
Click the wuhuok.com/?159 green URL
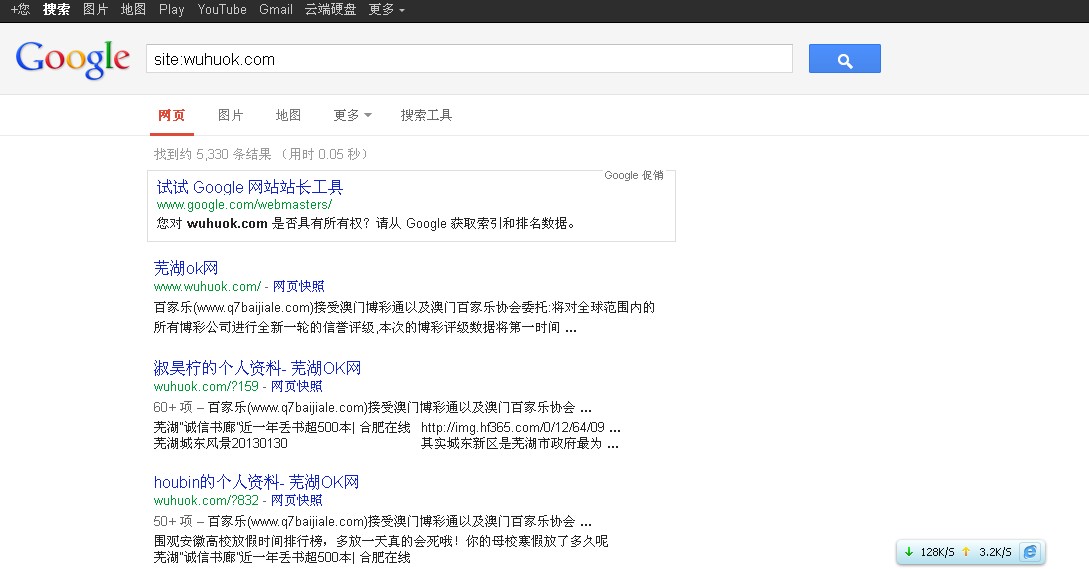(x=206, y=386)
